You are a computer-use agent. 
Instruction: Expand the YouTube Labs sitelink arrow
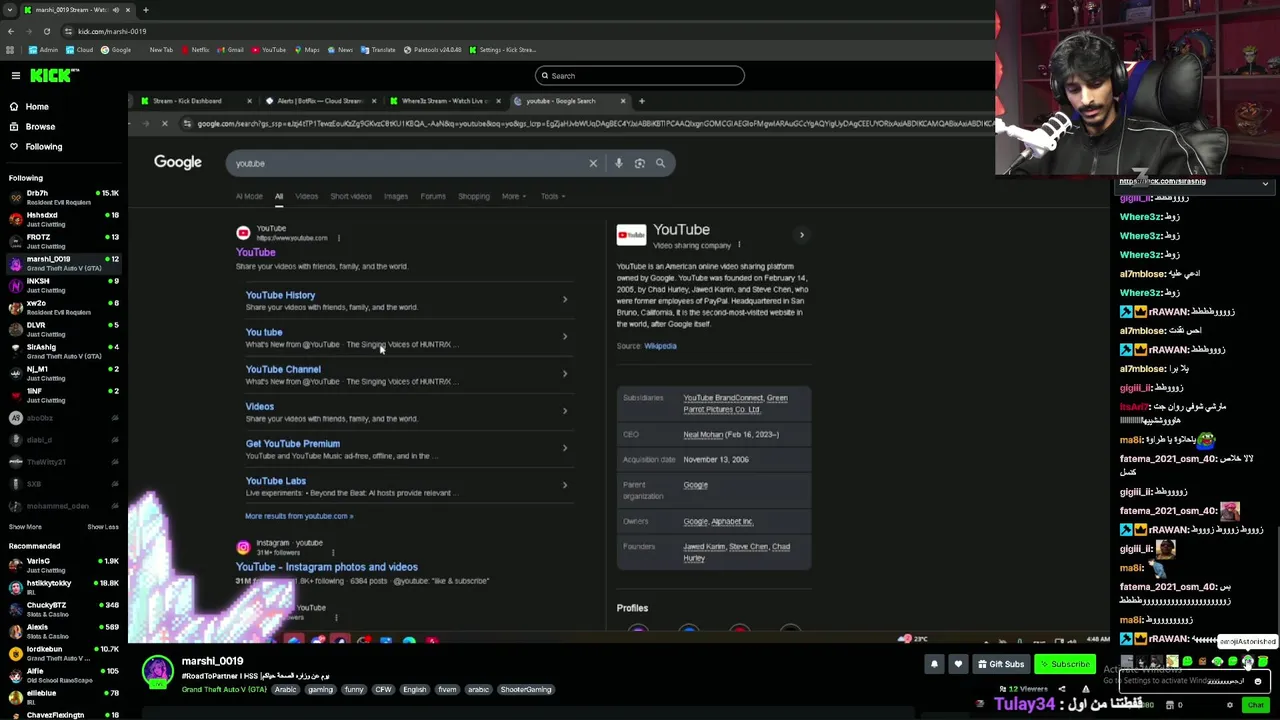564,485
